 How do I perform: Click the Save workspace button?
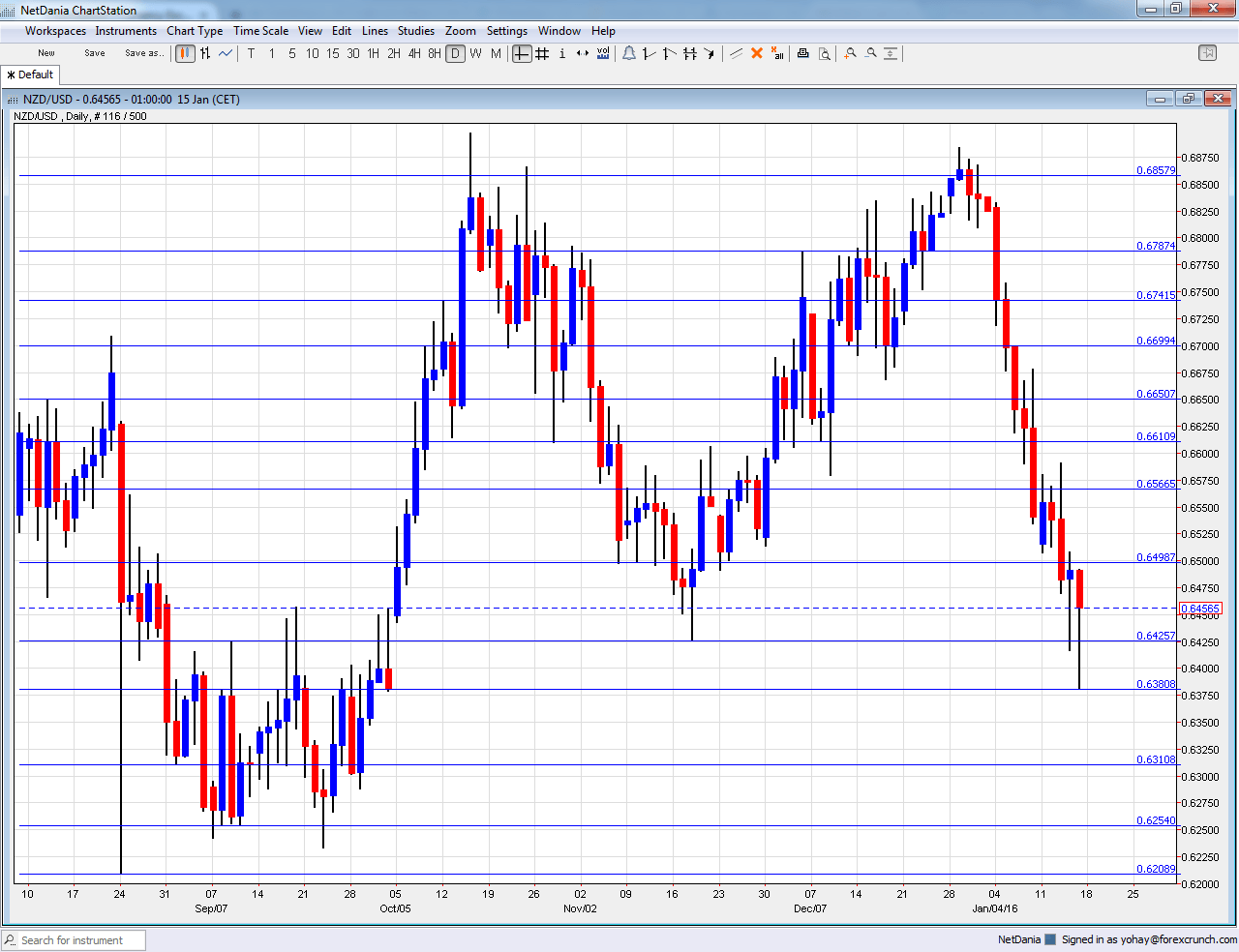95,53
